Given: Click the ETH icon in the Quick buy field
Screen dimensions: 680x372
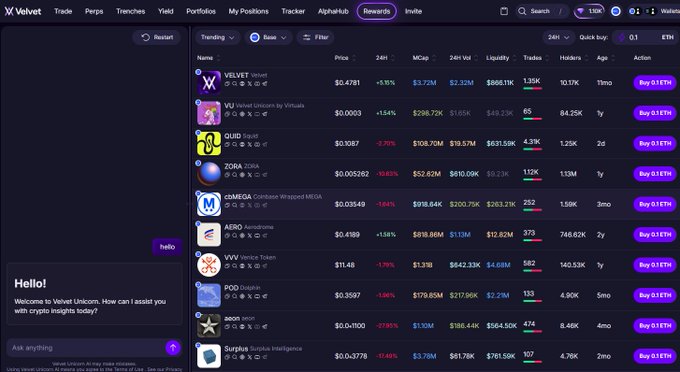Looking at the screenshot, I should [621, 37].
